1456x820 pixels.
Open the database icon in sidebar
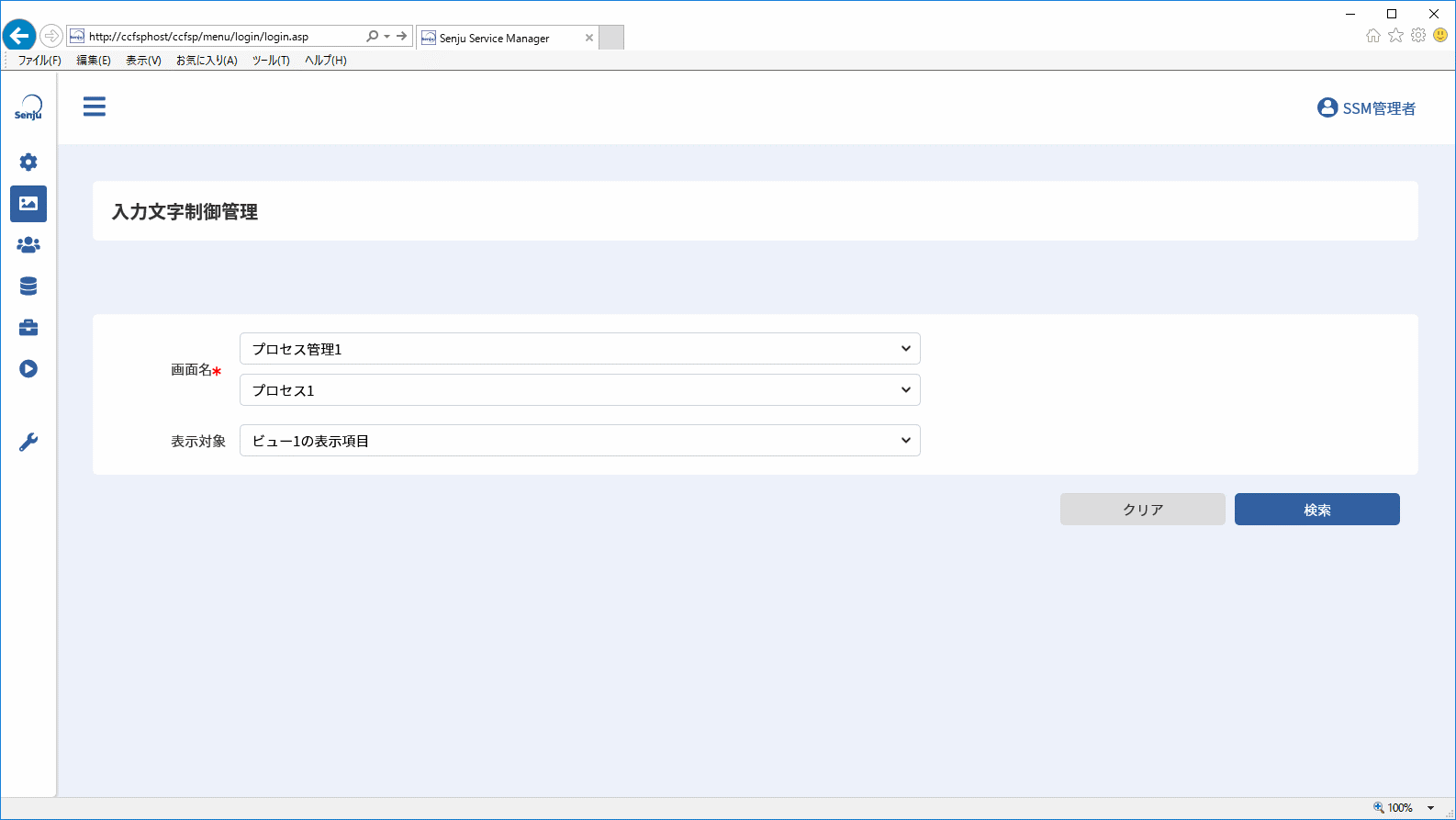tap(28, 286)
